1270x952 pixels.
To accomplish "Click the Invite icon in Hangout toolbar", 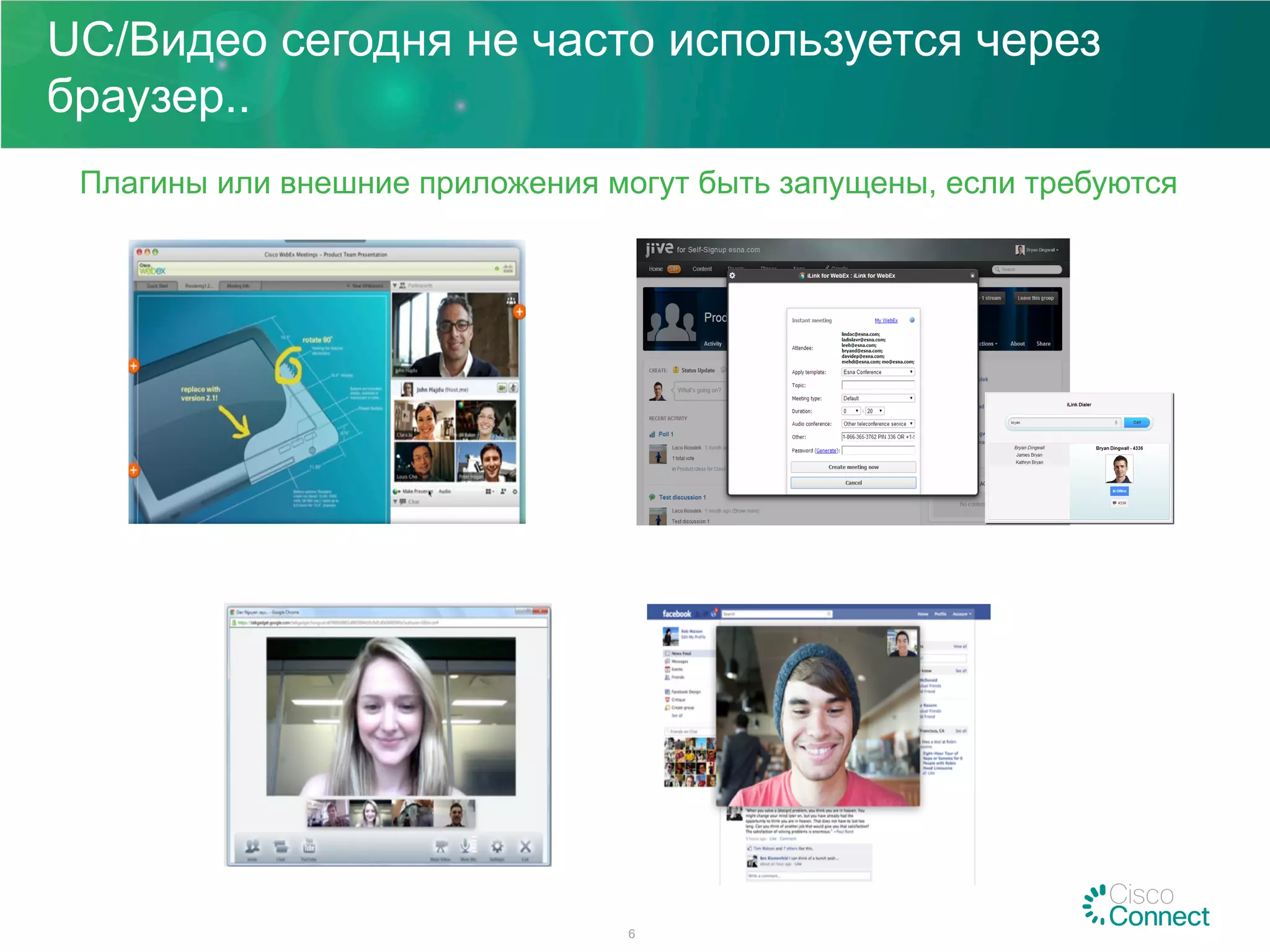I will tap(252, 847).
